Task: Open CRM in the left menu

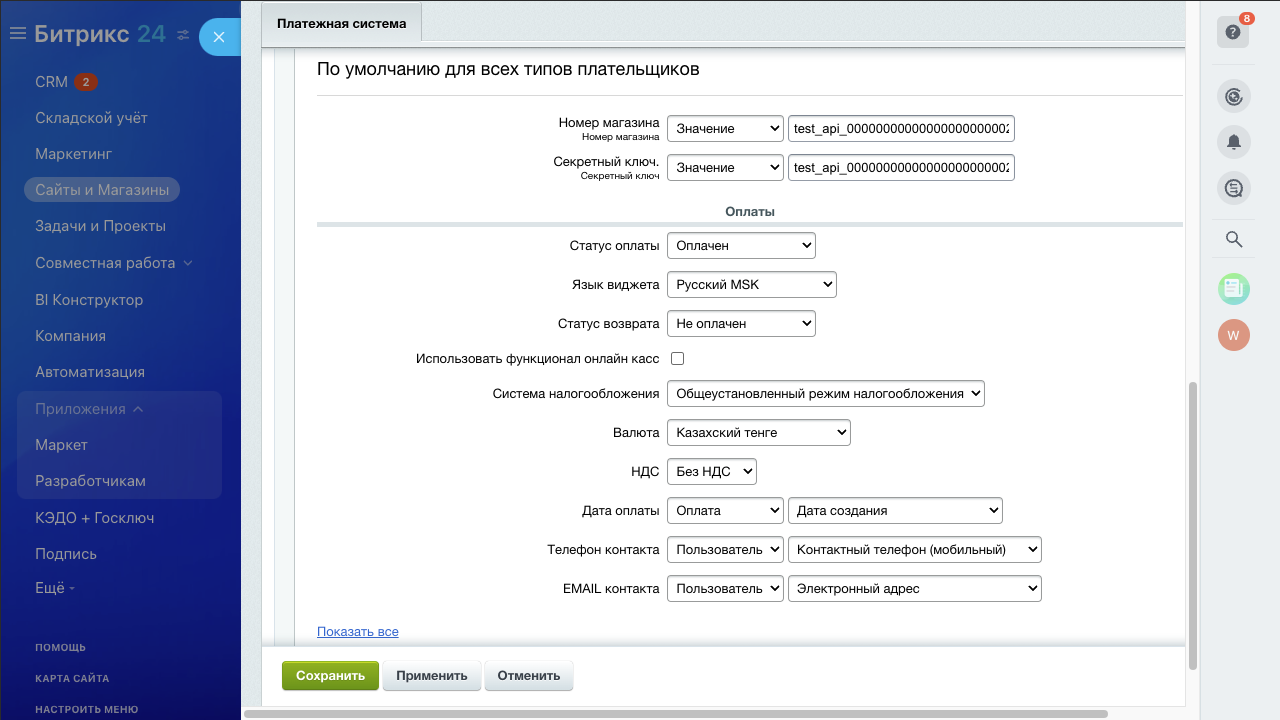Action: coord(51,82)
